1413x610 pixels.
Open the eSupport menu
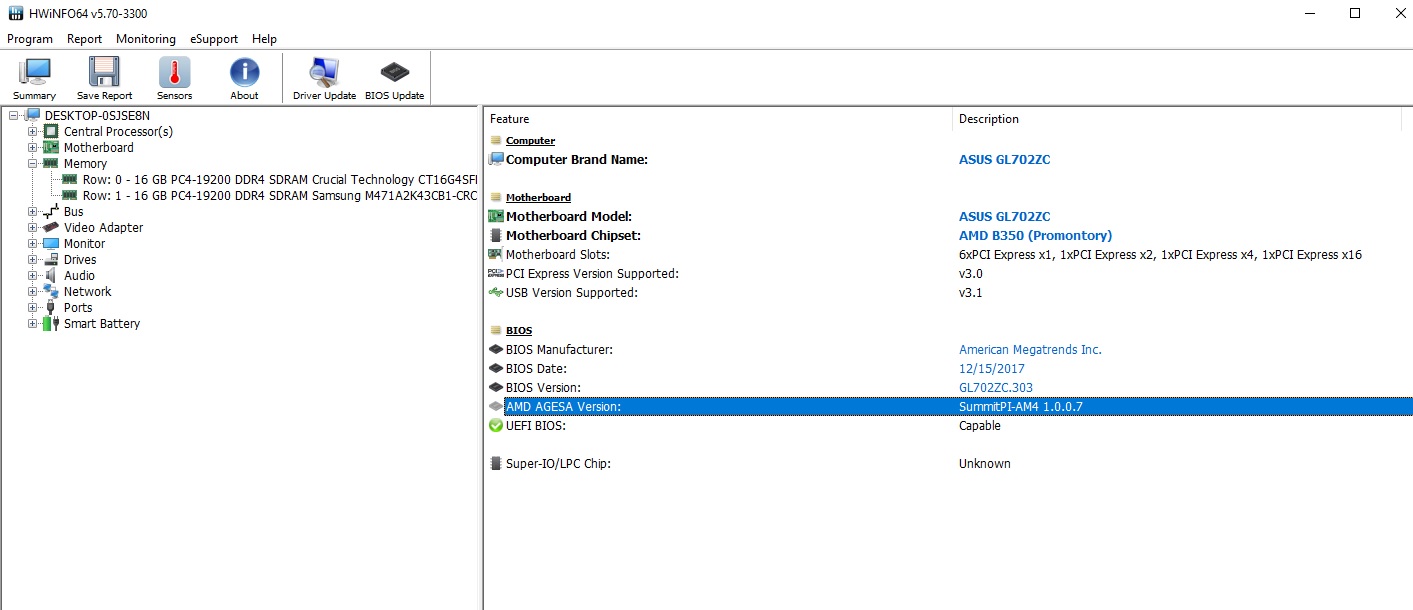(x=214, y=39)
